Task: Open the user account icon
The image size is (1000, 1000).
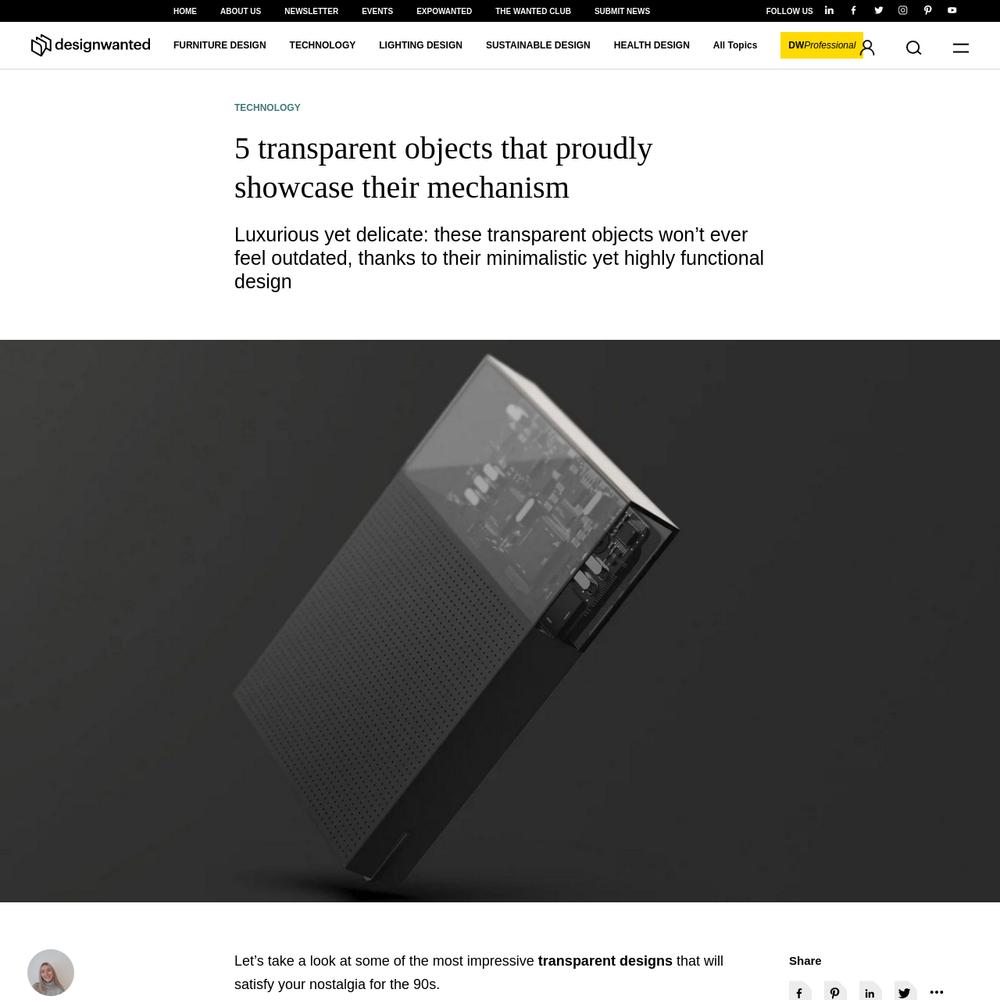Action: pos(867,47)
